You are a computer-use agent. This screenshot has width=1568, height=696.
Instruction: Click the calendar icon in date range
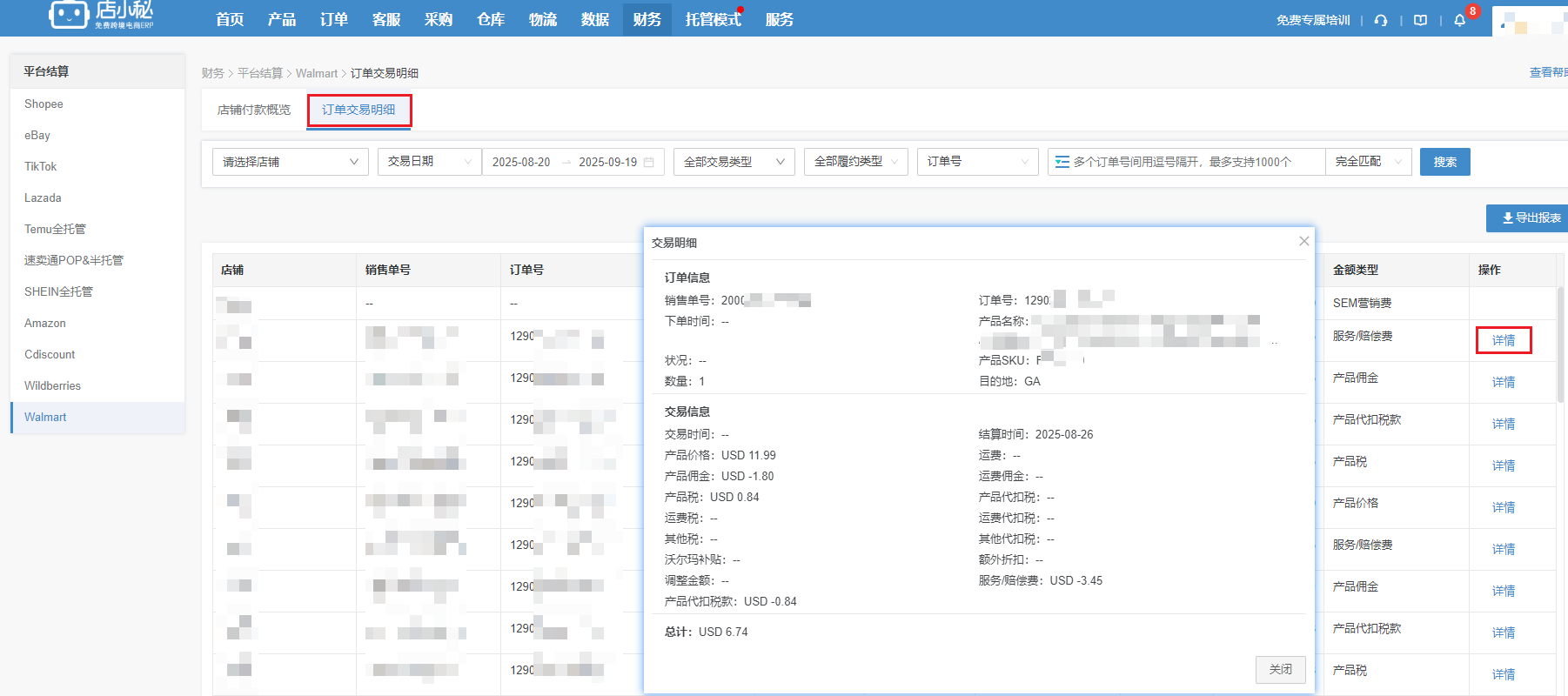[648, 162]
